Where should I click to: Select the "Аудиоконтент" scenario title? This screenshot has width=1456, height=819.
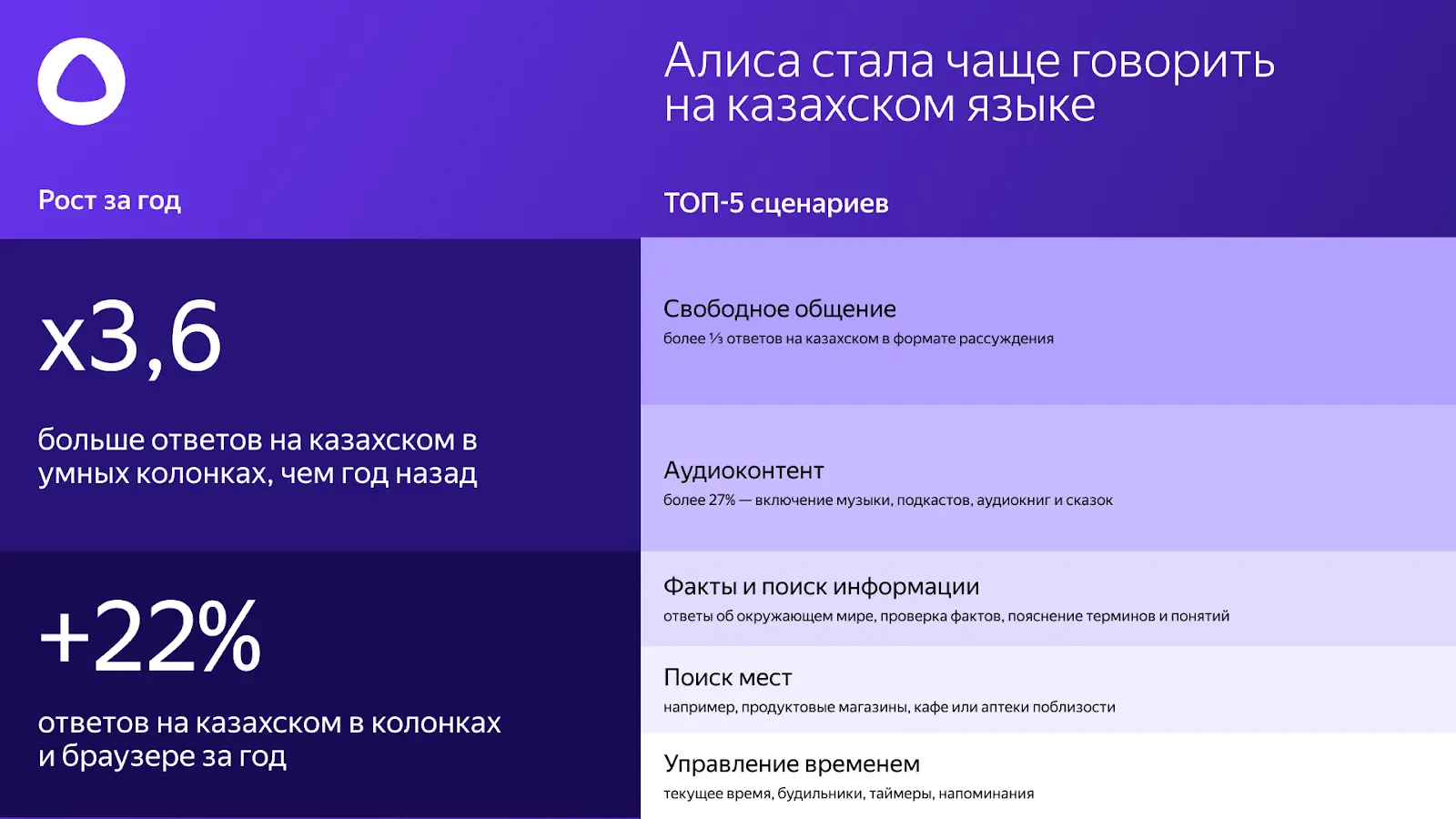tap(743, 470)
